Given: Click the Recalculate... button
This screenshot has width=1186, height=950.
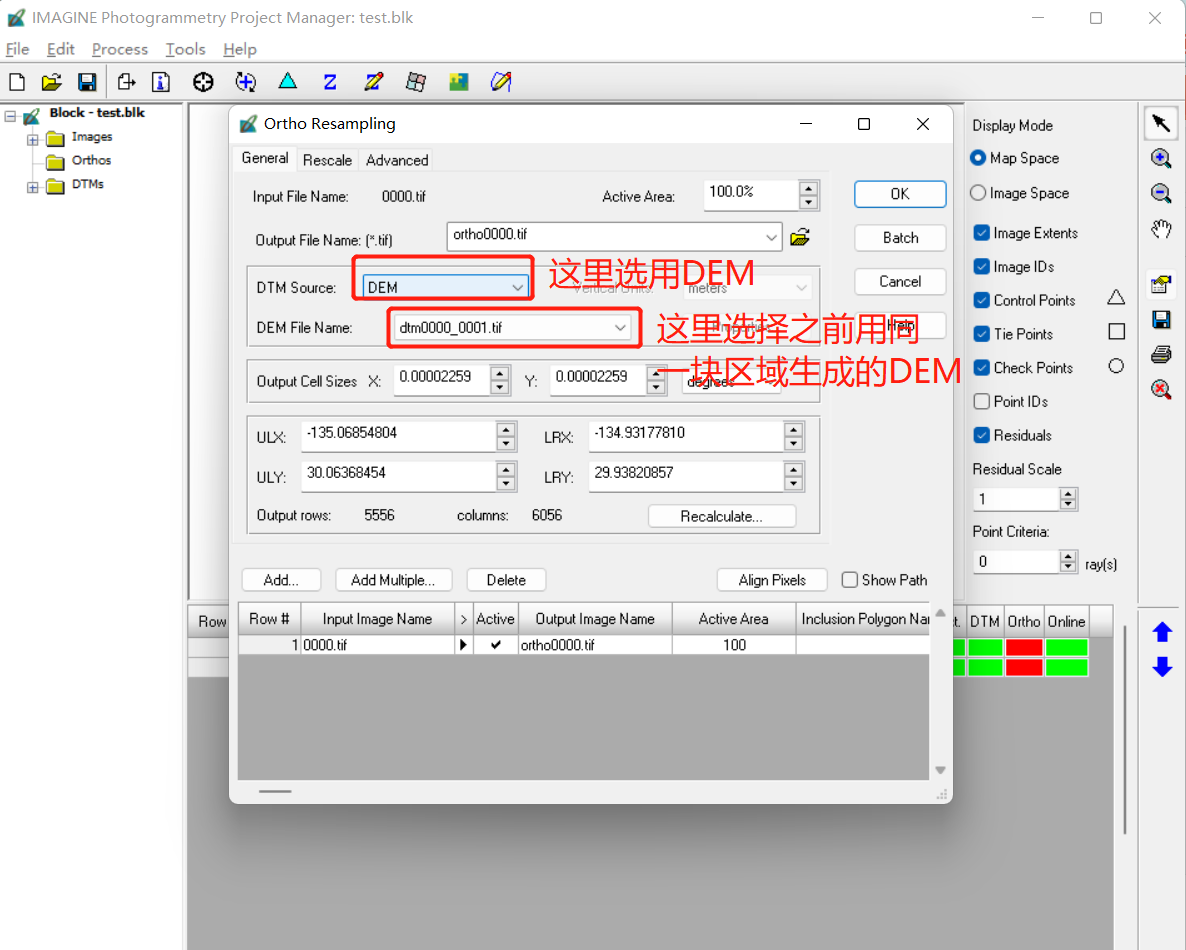Looking at the screenshot, I should click(x=722, y=517).
